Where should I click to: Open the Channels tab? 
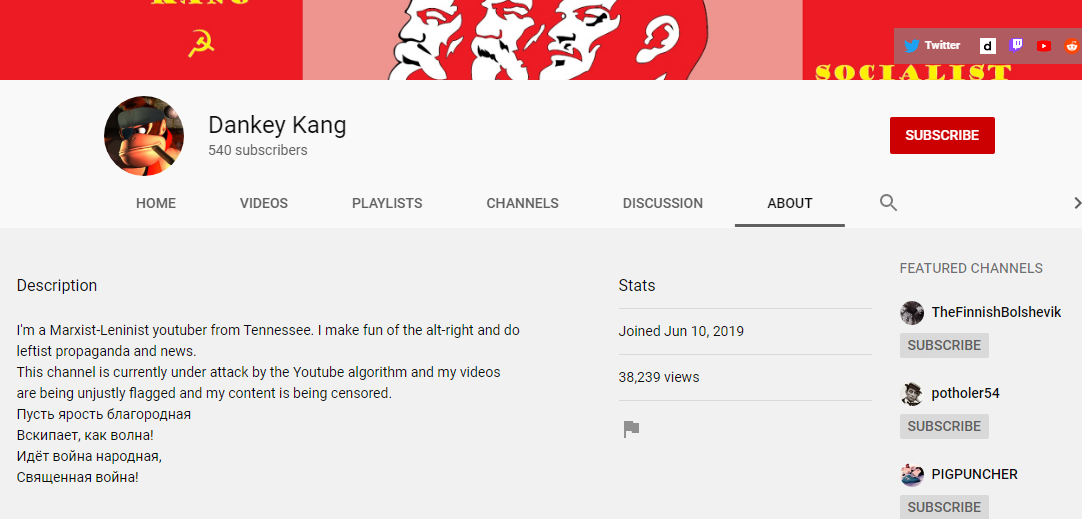coord(522,204)
